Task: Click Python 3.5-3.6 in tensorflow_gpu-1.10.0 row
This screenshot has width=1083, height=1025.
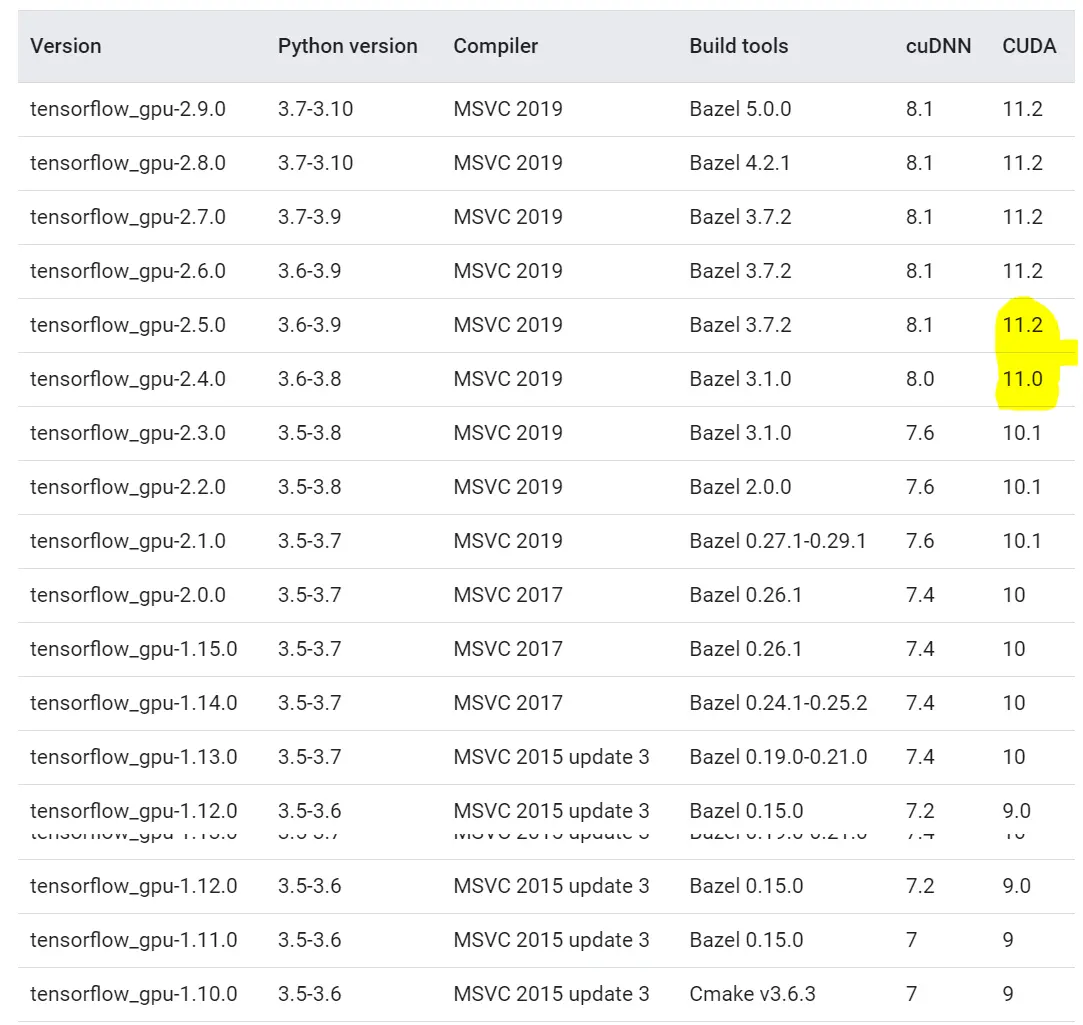Action: click(x=309, y=994)
